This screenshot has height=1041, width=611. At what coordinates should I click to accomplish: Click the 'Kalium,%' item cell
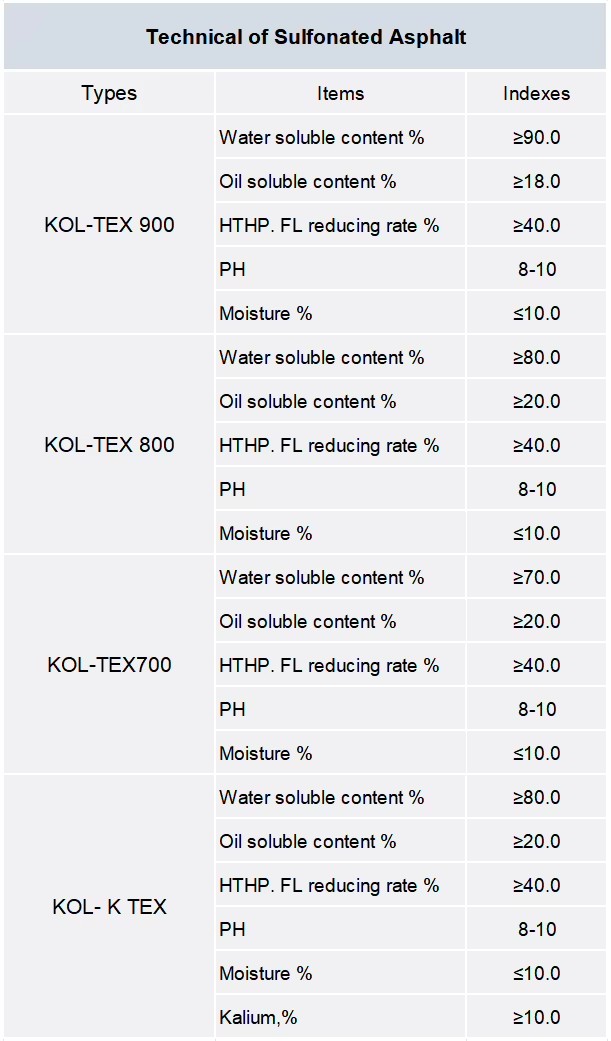coord(340,1016)
